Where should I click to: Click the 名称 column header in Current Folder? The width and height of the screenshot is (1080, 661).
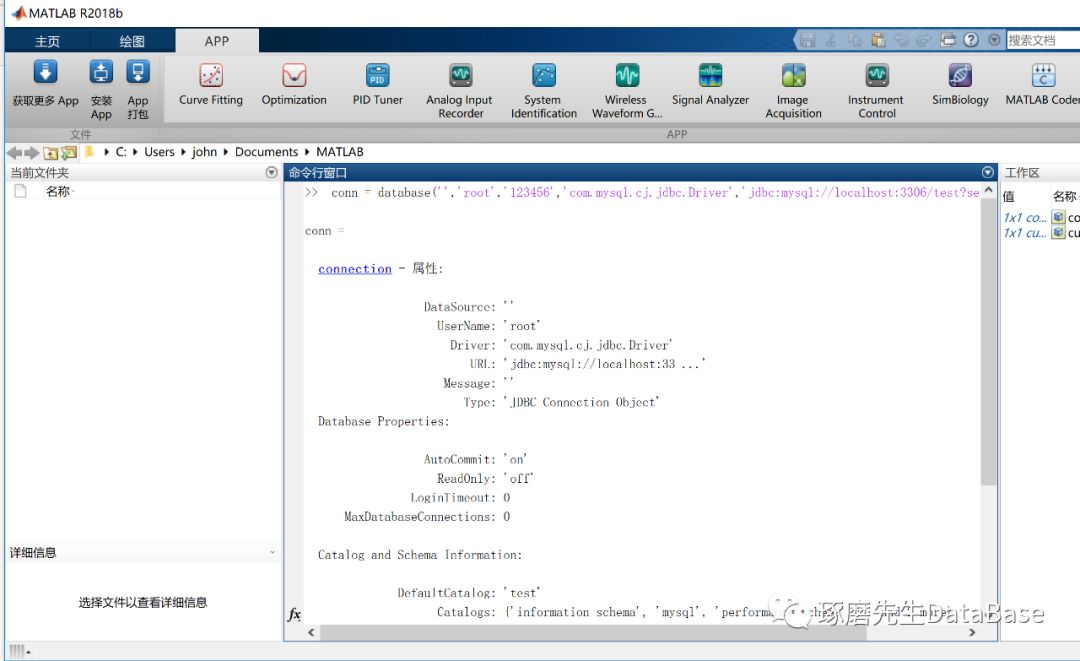(x=58, y=191)
